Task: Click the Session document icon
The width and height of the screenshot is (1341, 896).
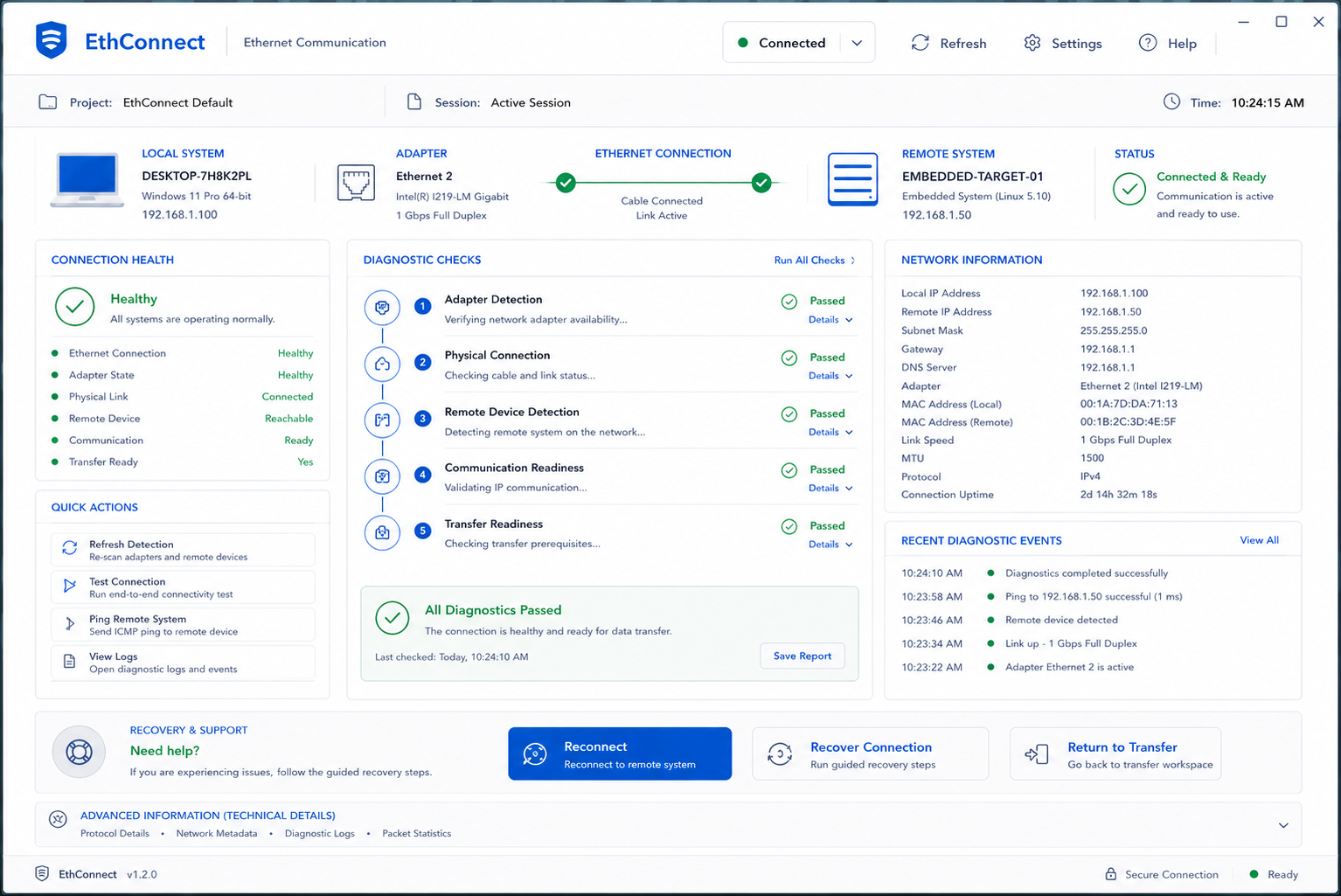Action: click(414, 102)
